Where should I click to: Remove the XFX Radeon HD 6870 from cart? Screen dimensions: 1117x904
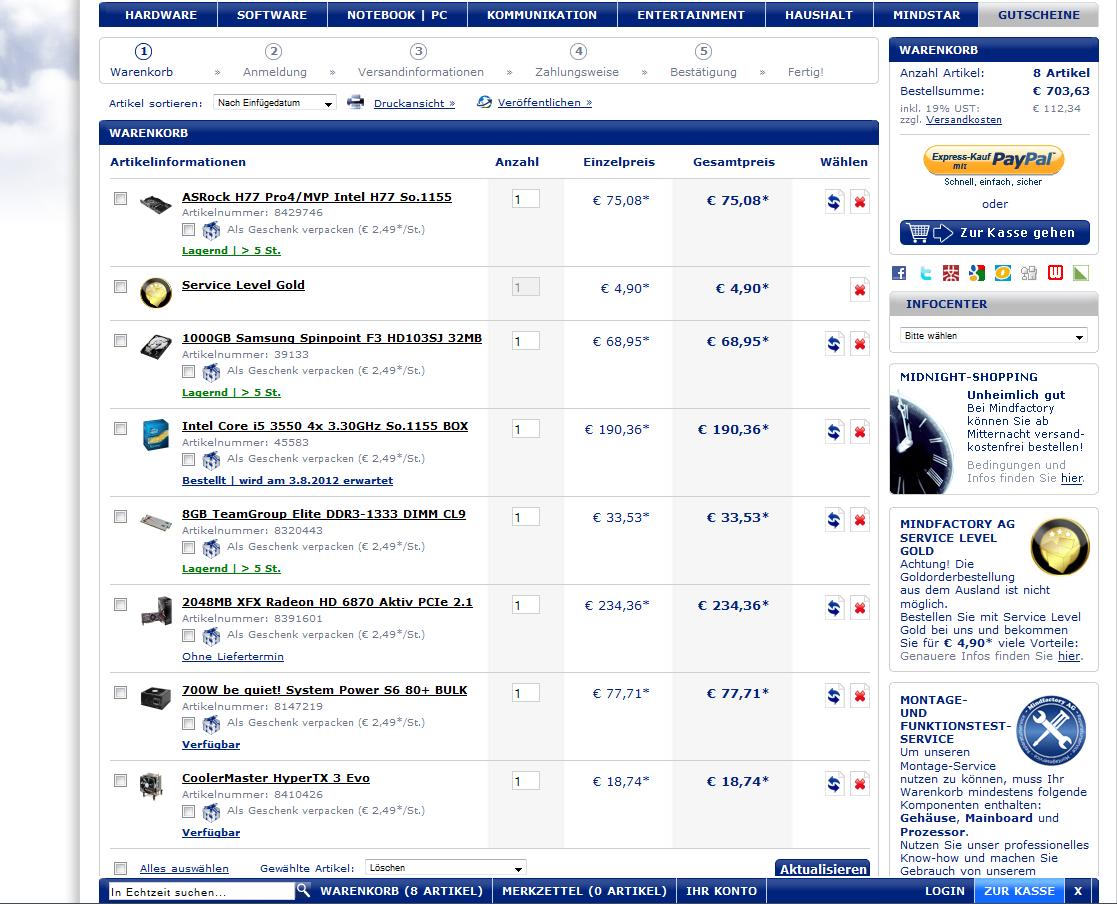point(860,608)
